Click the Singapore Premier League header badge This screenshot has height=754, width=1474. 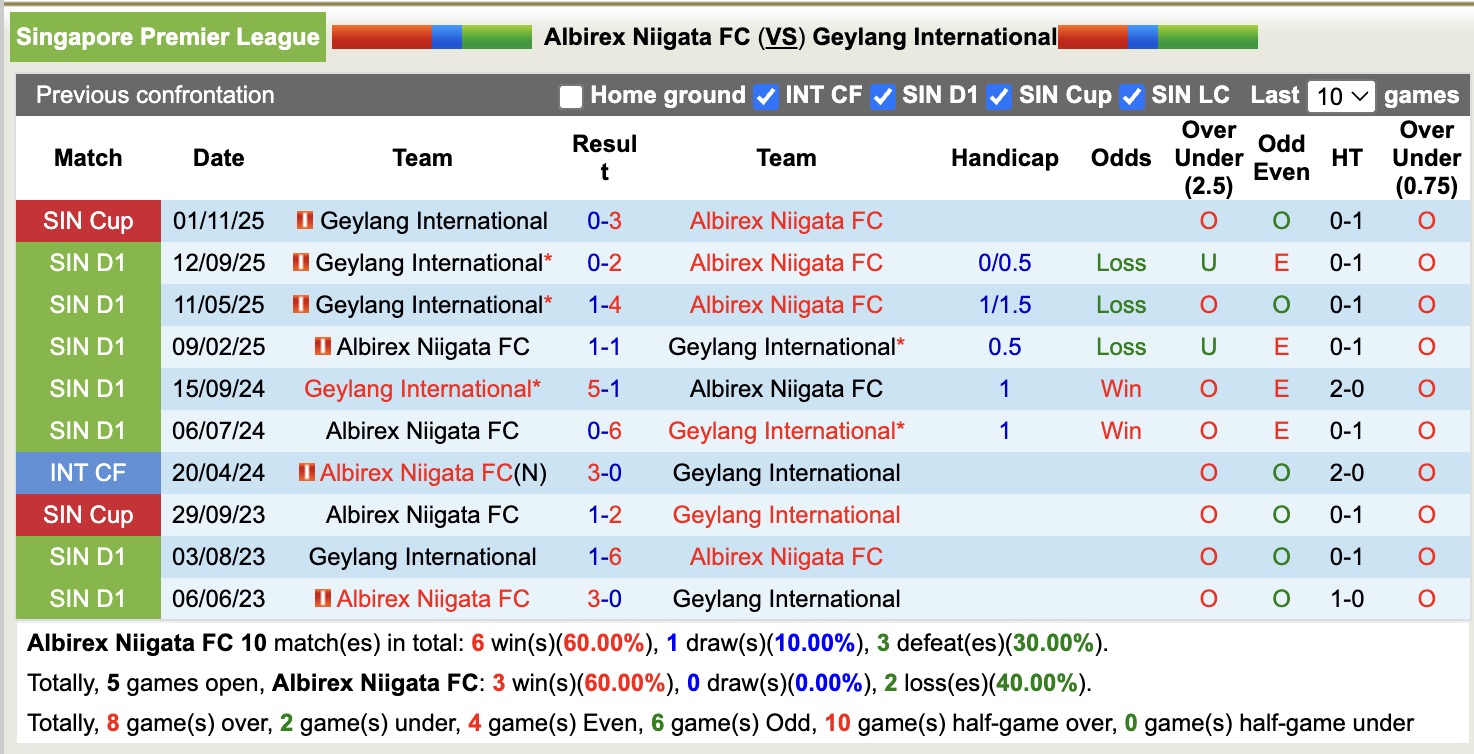coord(167,36)
